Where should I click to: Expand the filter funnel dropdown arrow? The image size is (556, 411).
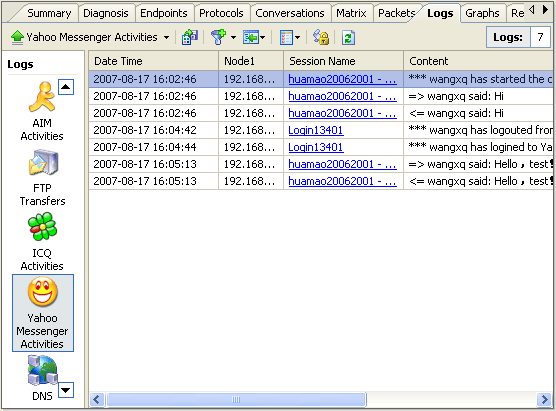(x=233, y=38)
